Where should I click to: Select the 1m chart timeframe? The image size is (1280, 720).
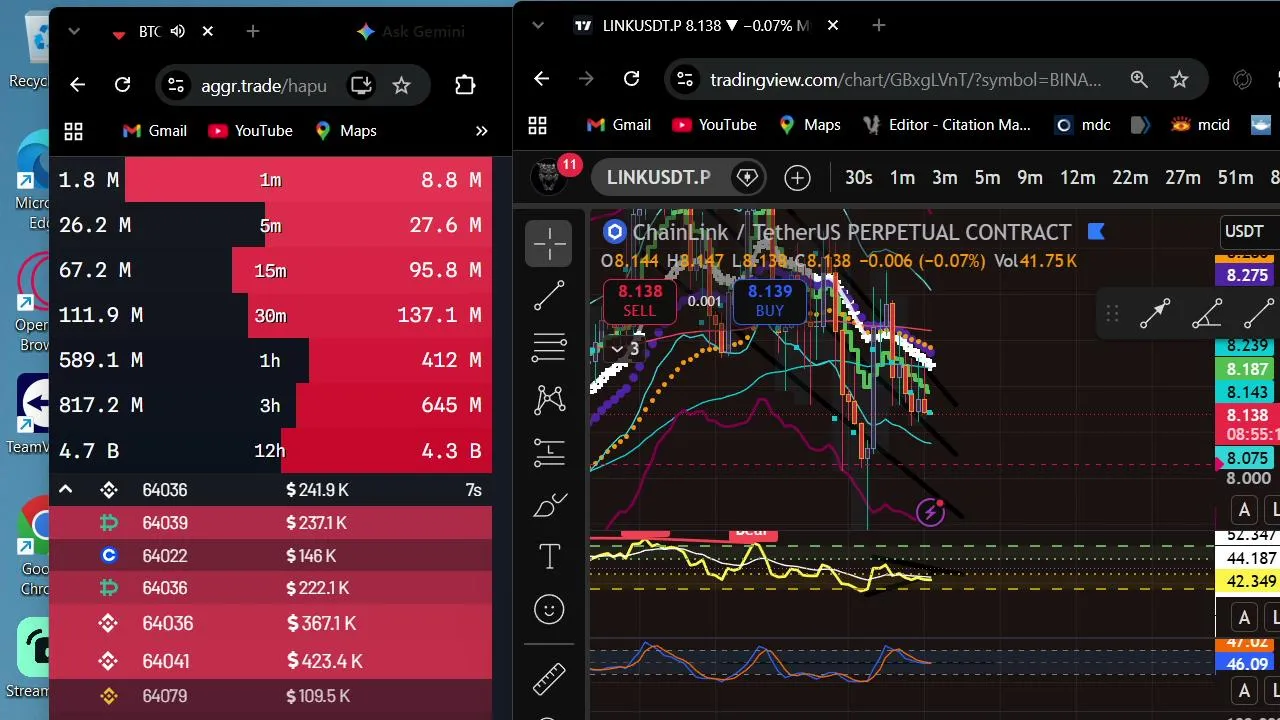pyautogui.click(x=902, y=178)
